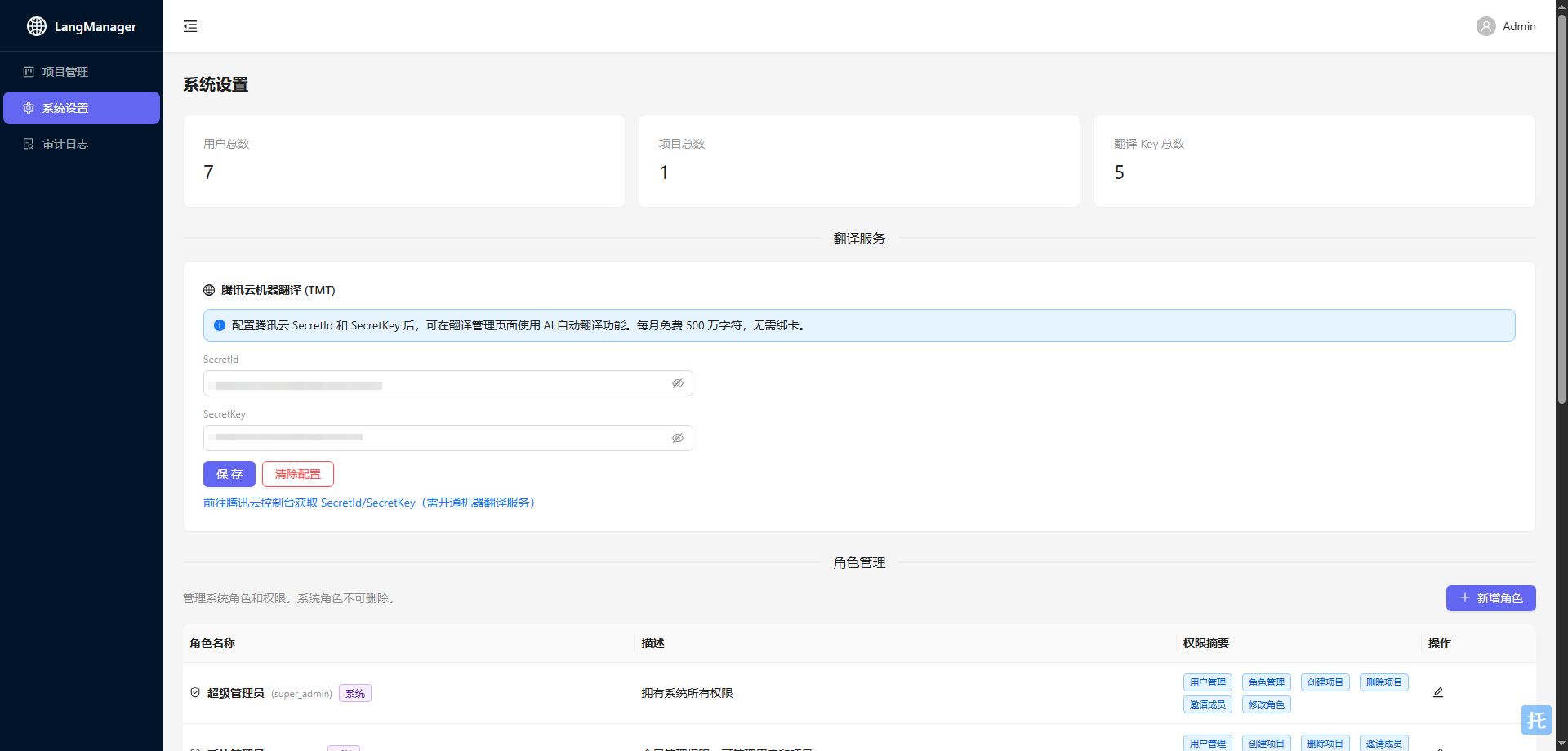Open 项目管理 in the sidebar
The width and height of the screenshot is (1568, 751).
pos(82,72)
